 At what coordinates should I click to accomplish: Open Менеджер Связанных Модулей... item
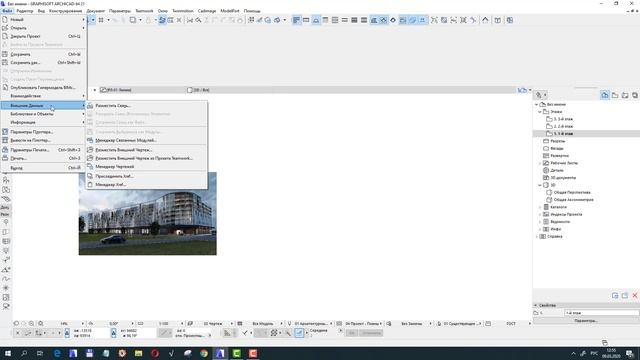click(x=147, y=140)
